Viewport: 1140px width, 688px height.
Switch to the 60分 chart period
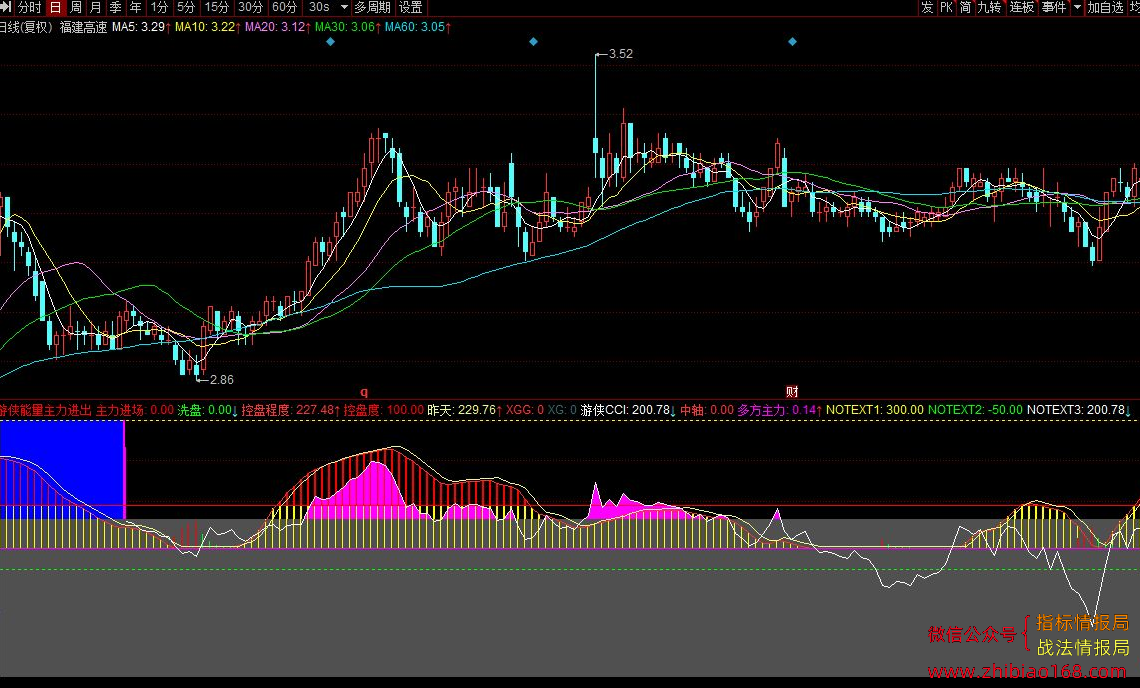(x=284, y=7)
